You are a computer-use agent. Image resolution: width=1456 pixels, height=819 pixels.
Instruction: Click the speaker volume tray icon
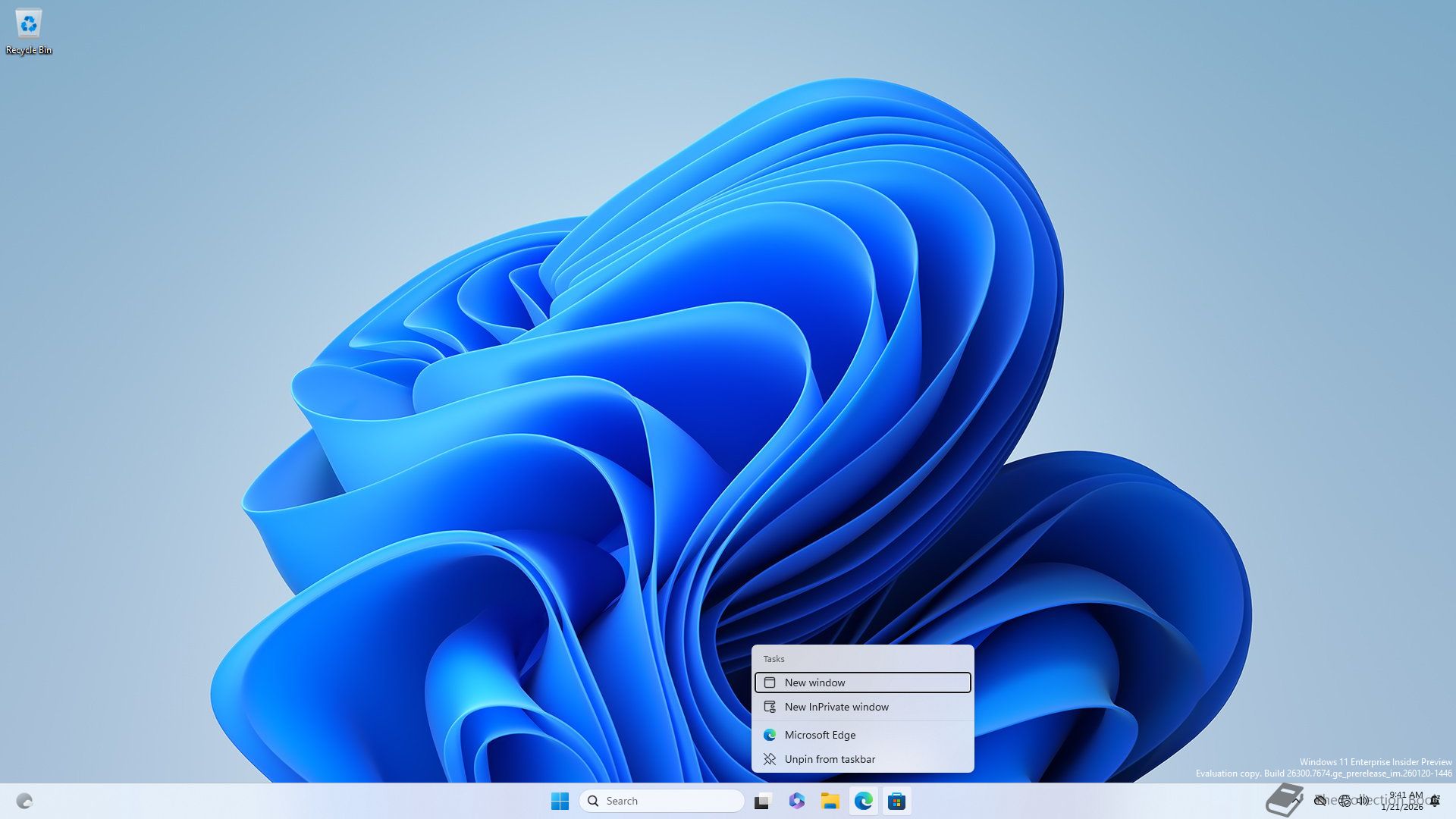coord(1363,801)
